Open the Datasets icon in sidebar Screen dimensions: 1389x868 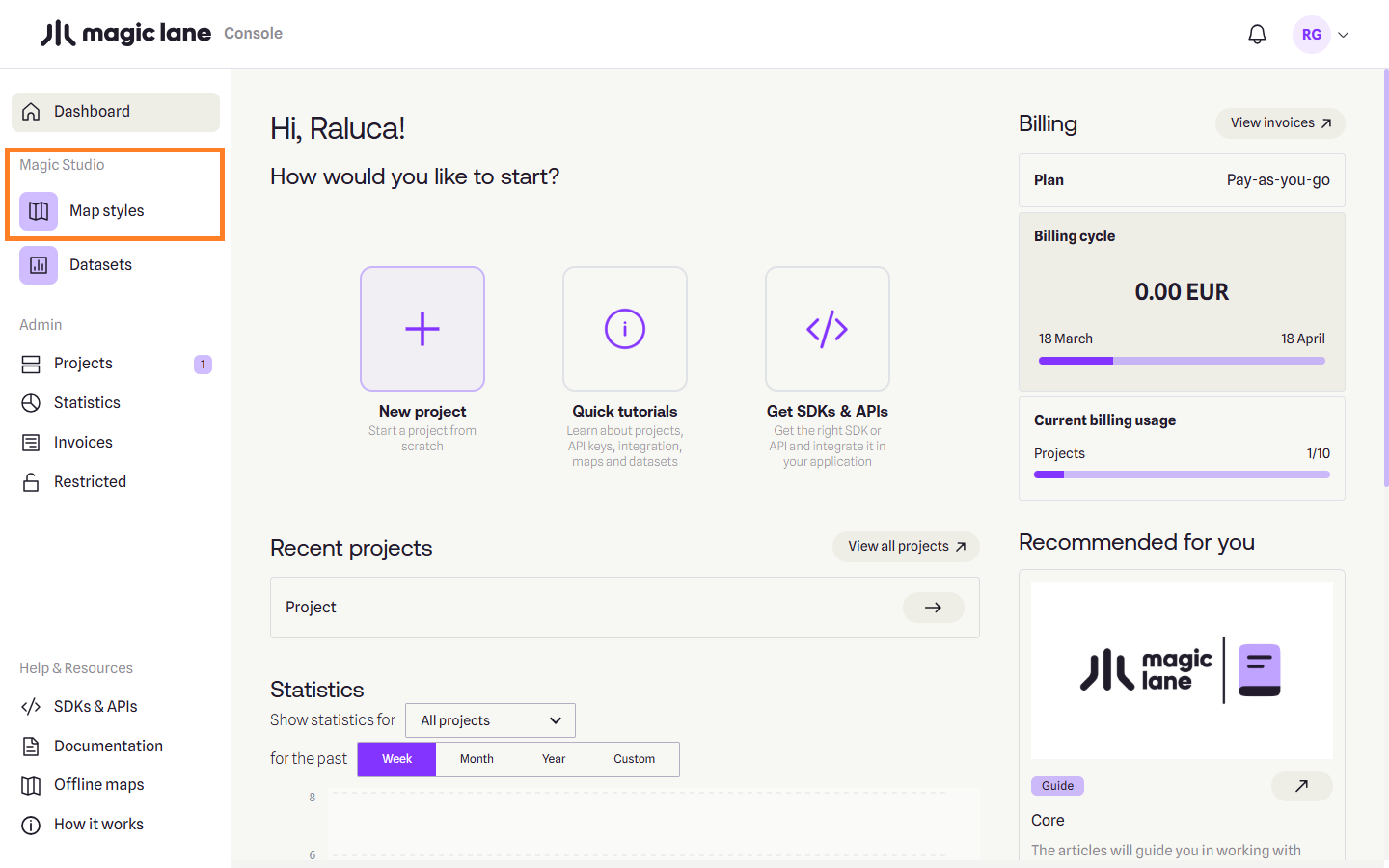tap(39, 265)
